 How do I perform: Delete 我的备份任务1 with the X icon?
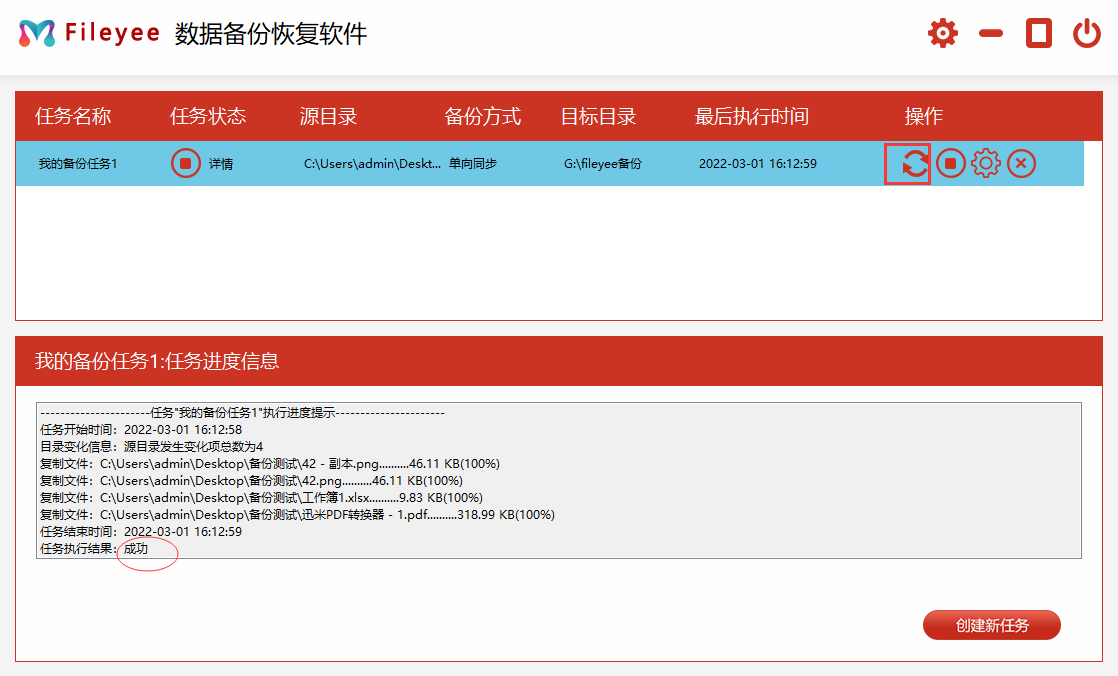coord(1021,163)
